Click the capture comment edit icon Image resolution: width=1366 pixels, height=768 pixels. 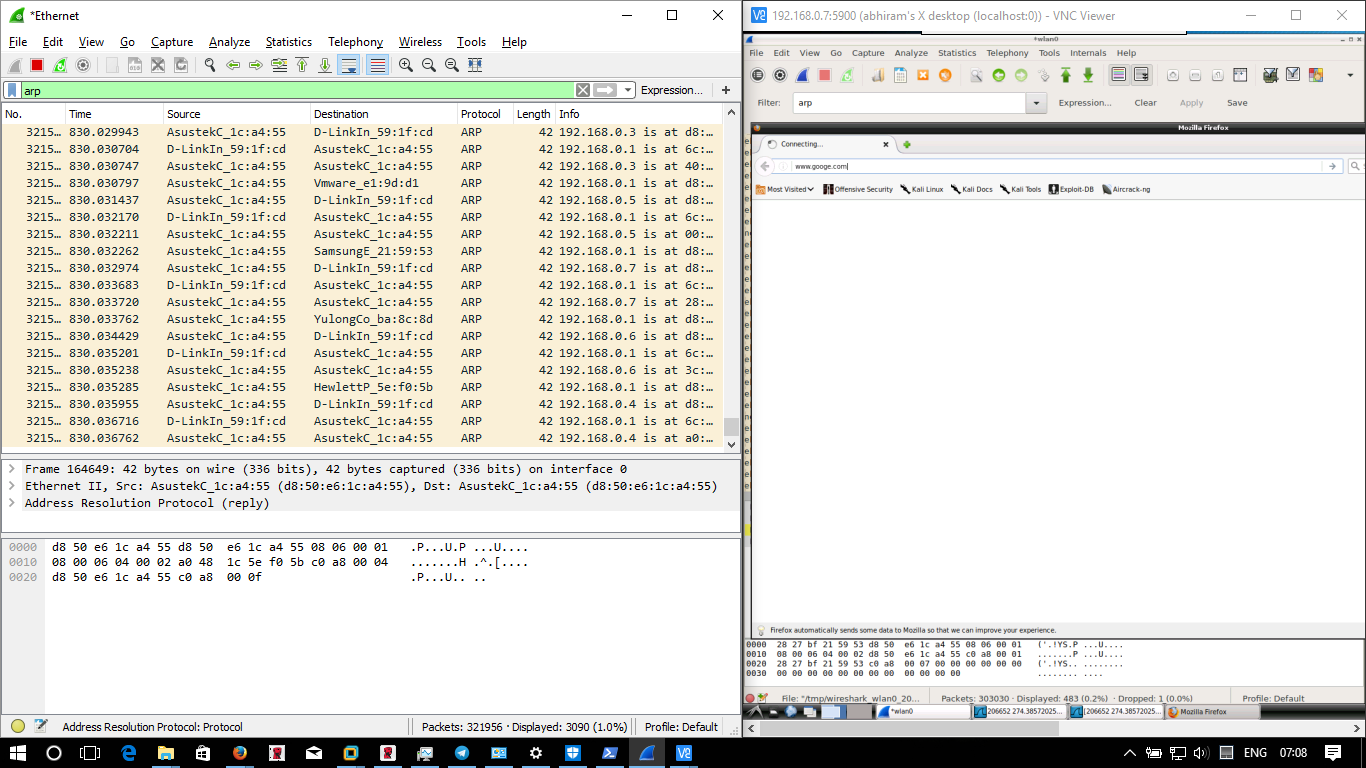click(x=42, y=727)
